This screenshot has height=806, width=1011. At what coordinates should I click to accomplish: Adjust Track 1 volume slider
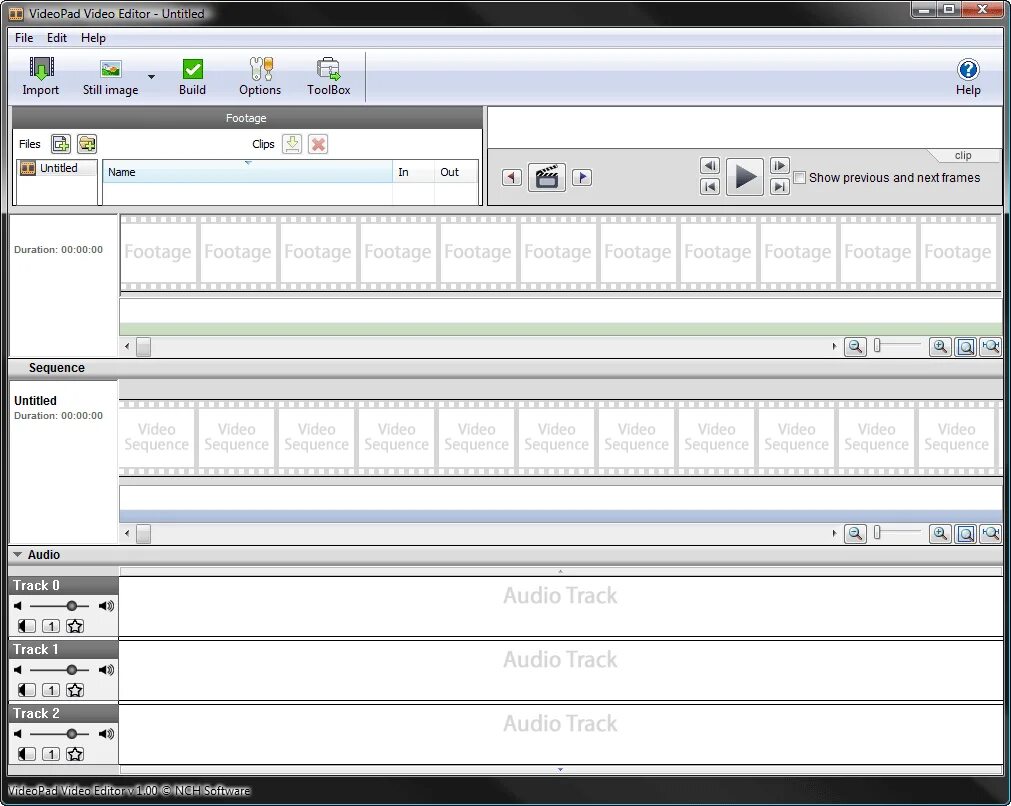pyautogui.click(x=72, y=669)
